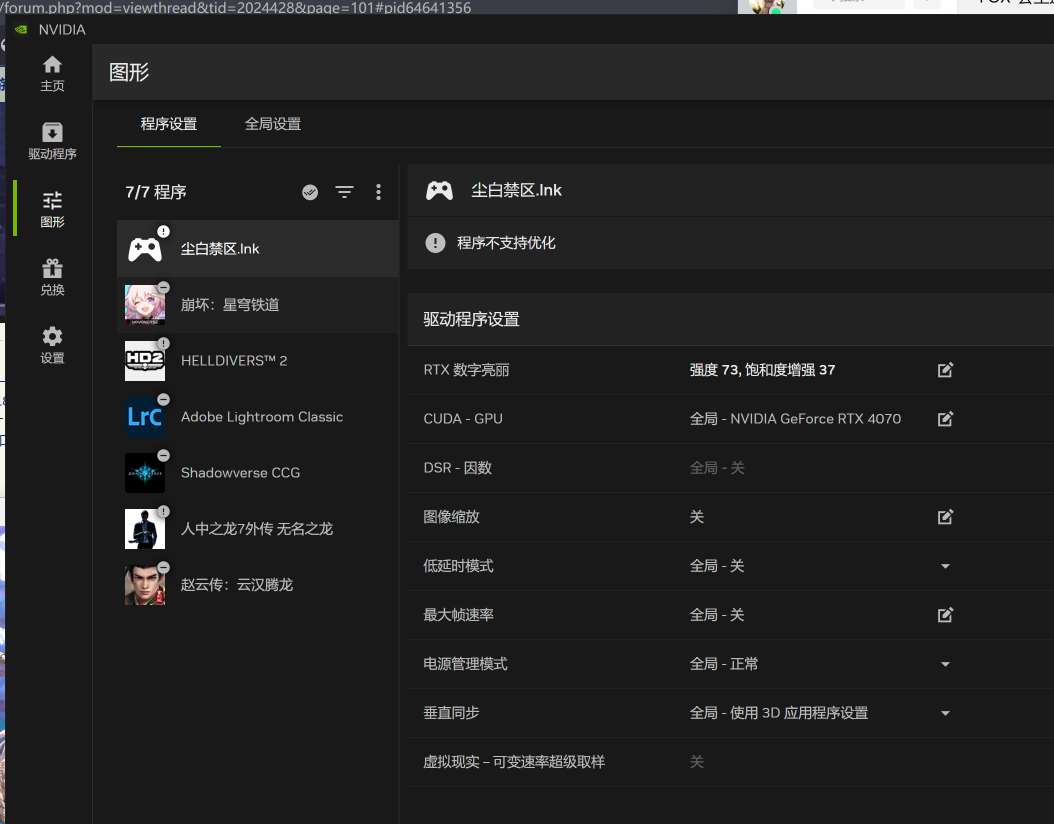The width and height of the screenshot is (1054, 824).
Task: Expand the 低延时模式 dropdown
Action: click(945, 566)
